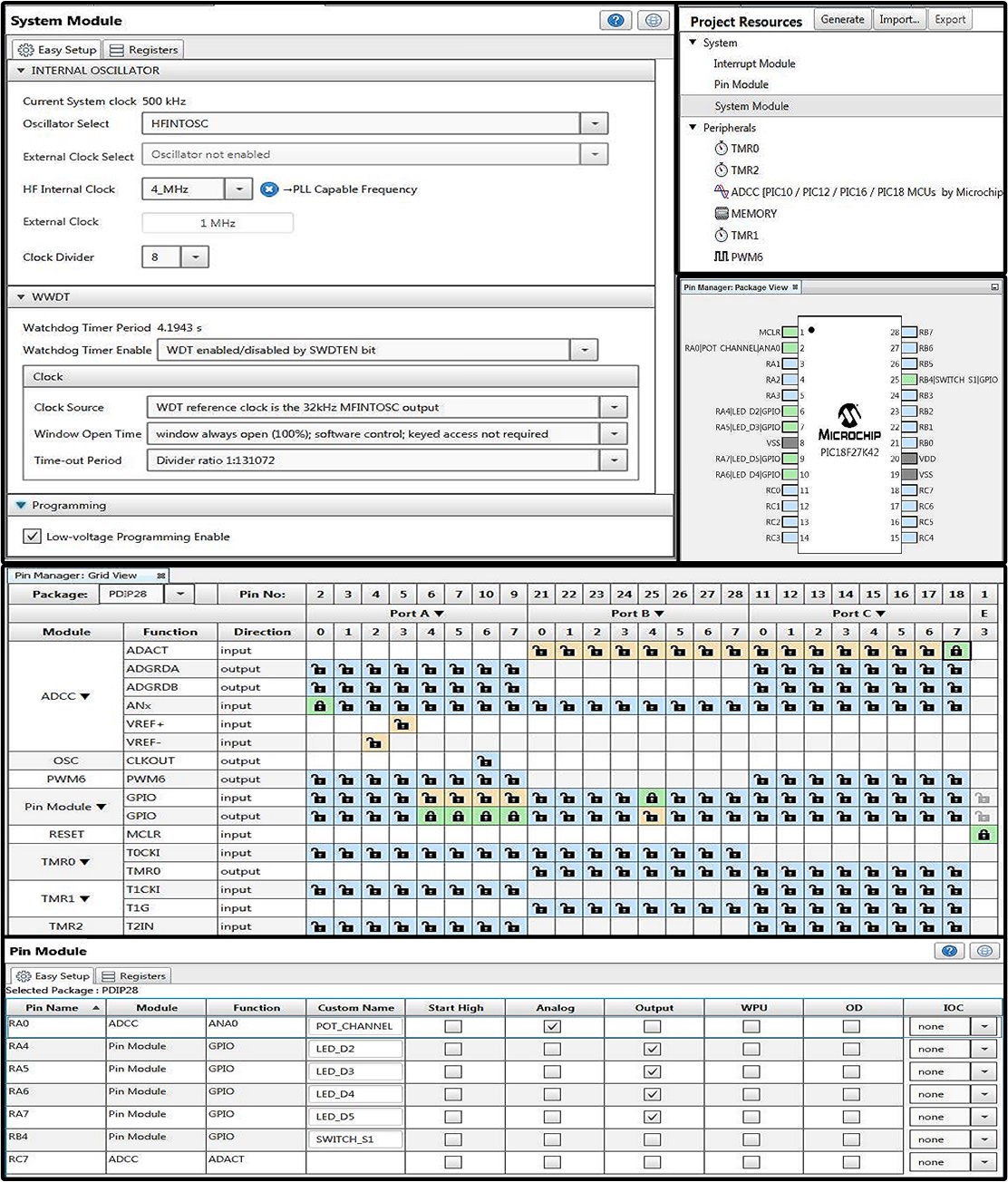Click the locked RB4 GPIO input padlock
The height and width of the screenshot is (1182, 1008).
click(x=651, y=798)
